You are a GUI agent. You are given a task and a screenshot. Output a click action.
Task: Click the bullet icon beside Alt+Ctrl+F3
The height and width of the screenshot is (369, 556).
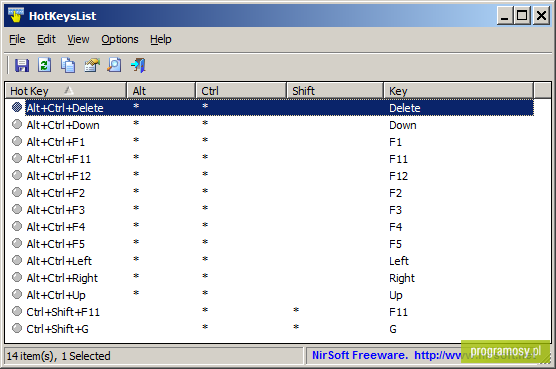coord(17,209)
